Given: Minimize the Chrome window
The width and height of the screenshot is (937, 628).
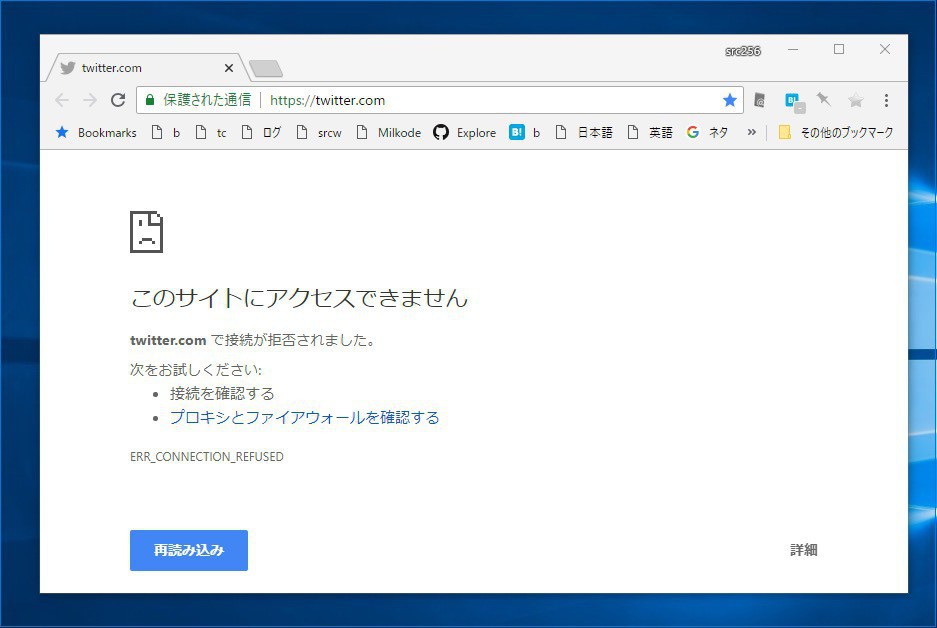Looking at the screenshot, I should (x=793, y=49).
